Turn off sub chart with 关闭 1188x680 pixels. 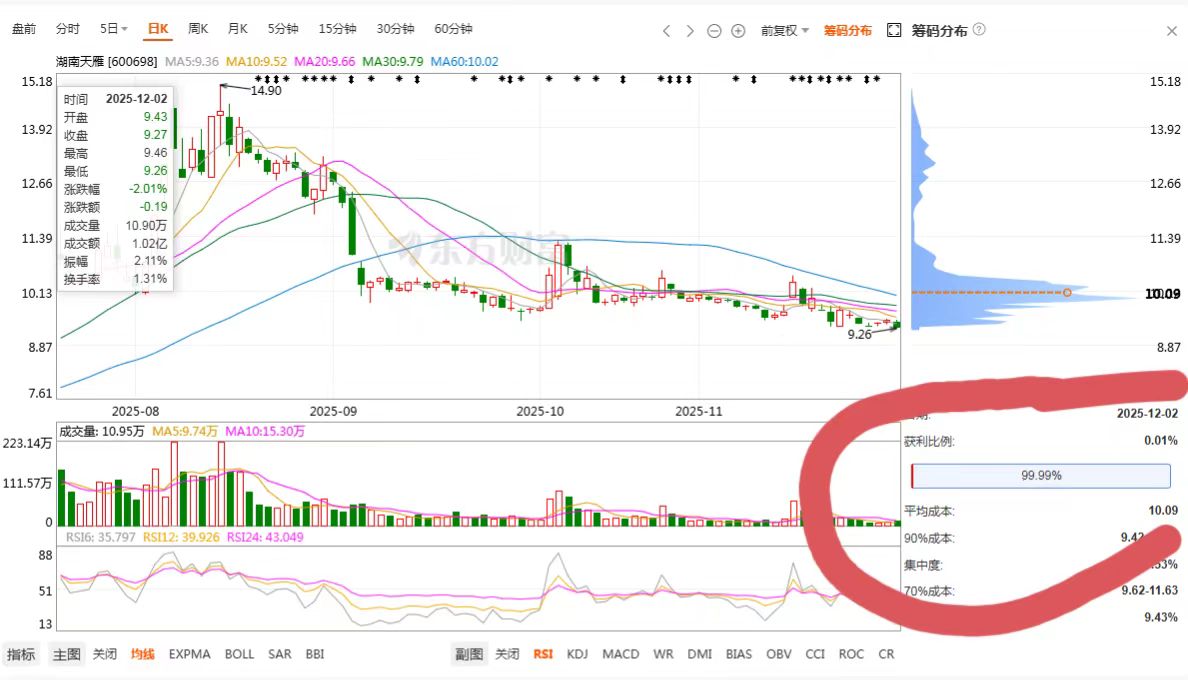click(x=507, y=654)
